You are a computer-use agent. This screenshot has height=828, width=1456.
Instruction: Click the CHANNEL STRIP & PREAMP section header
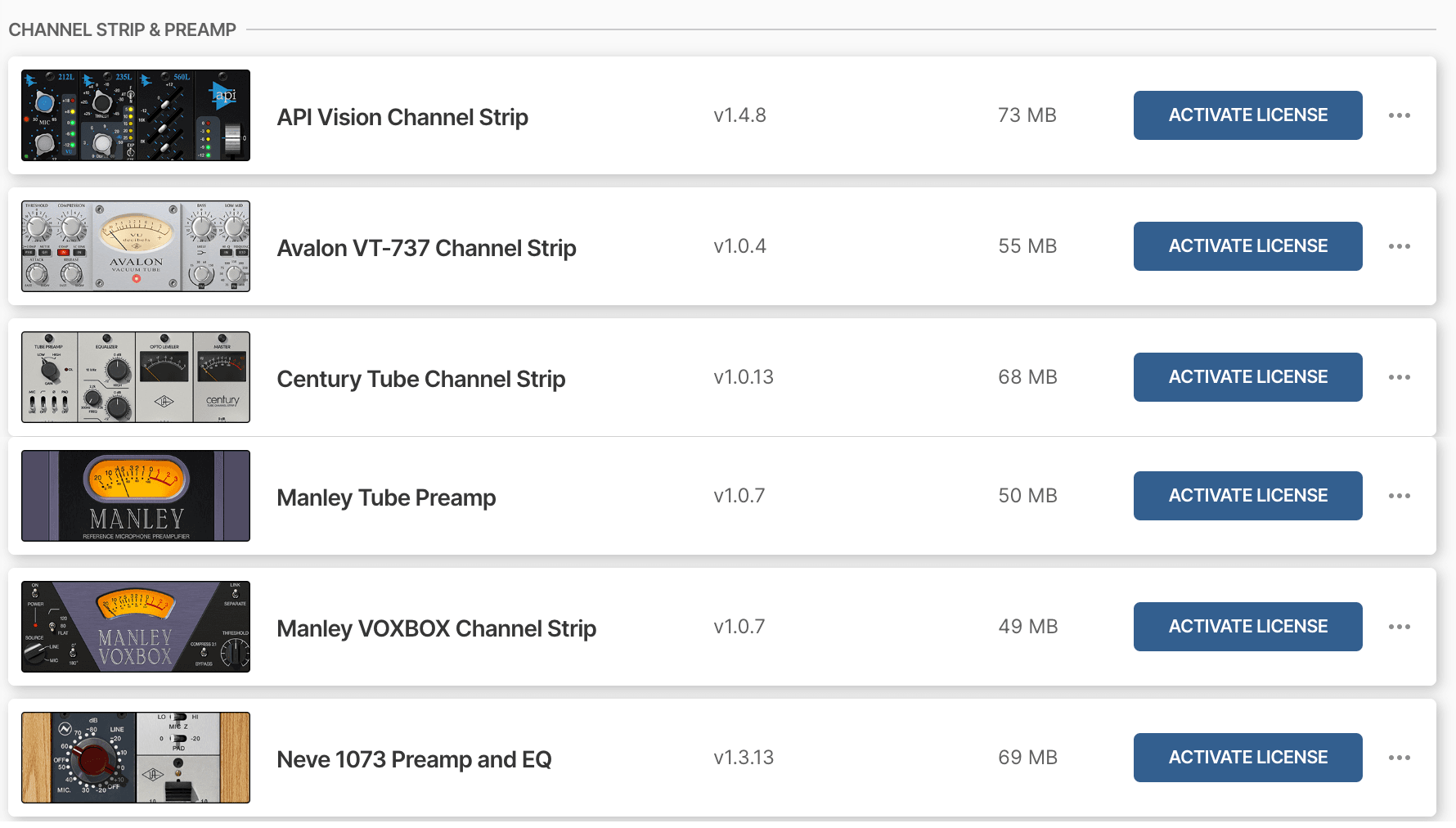pos(121,29)
